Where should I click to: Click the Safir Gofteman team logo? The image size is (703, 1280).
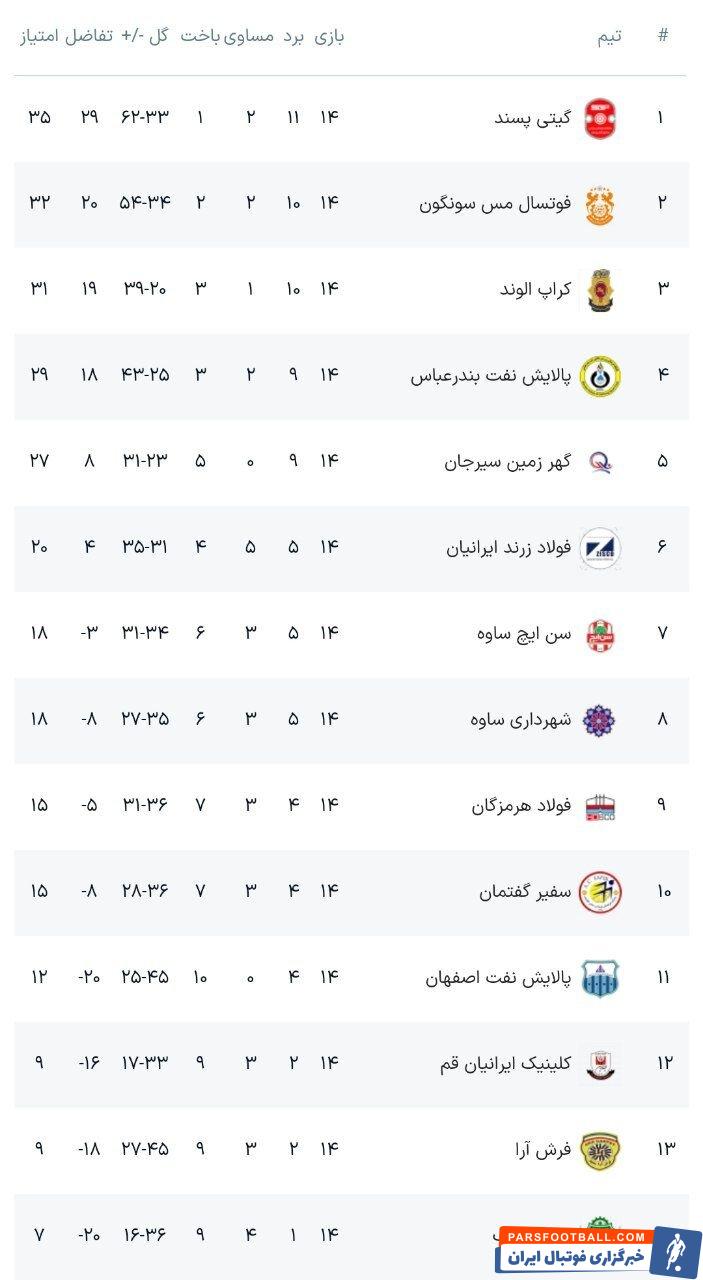(x=599, y=892)
